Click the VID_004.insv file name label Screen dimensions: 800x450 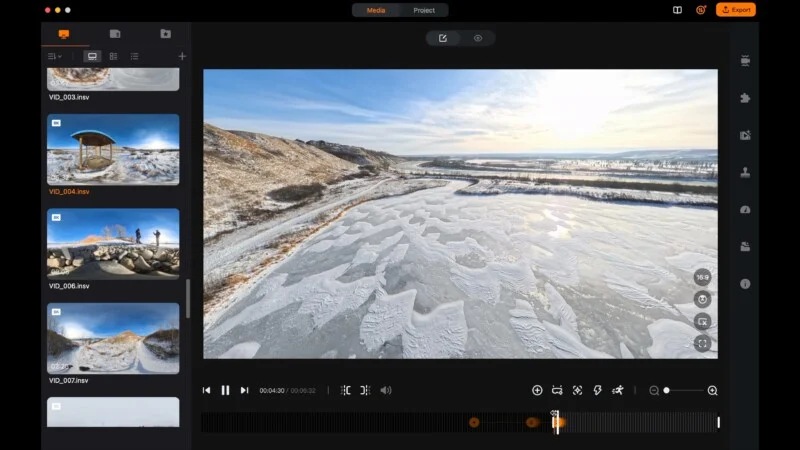pyautogui.click(x=69, y=192)
